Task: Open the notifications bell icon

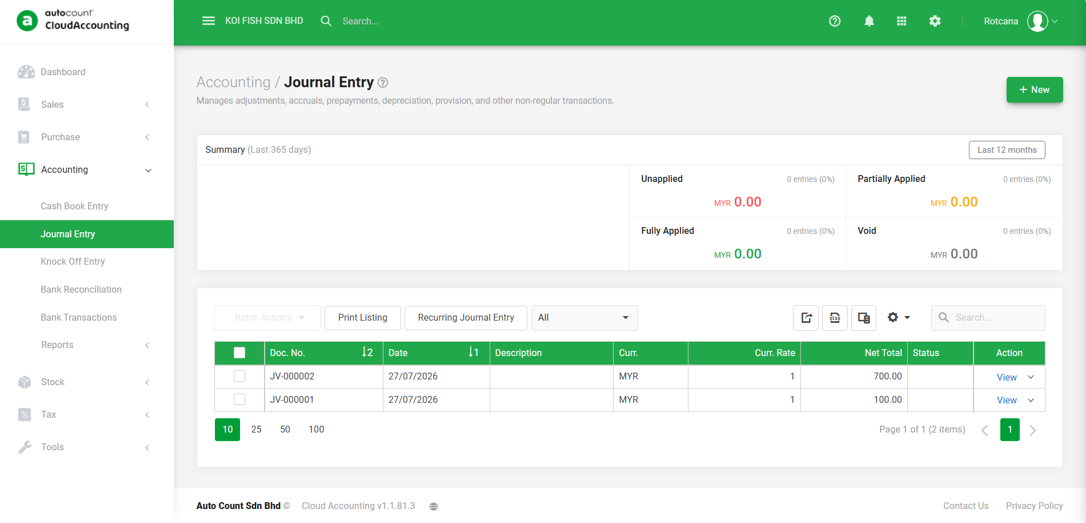Action: (869, 21)
